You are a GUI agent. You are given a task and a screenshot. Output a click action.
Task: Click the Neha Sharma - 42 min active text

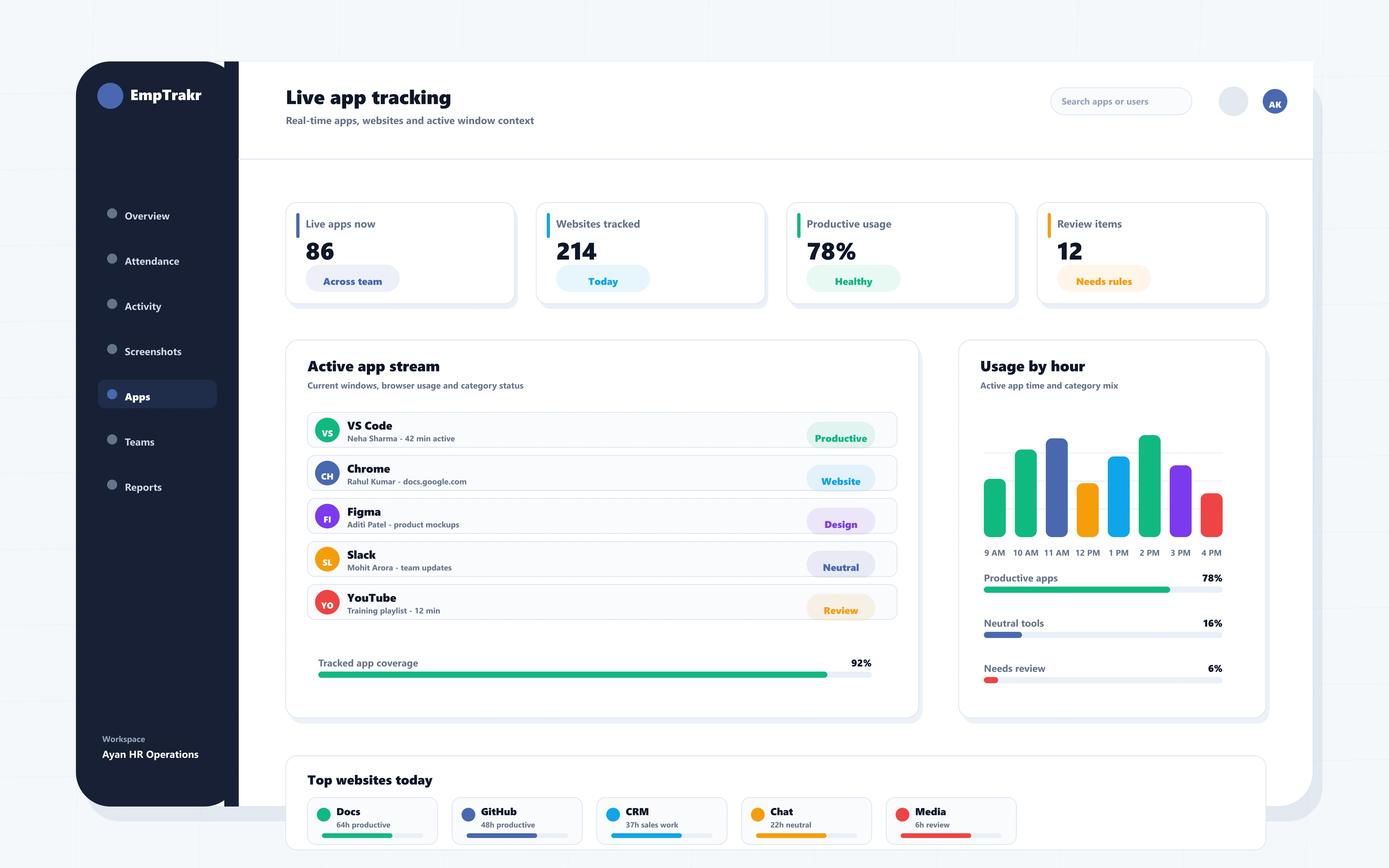tap(401, 439)
